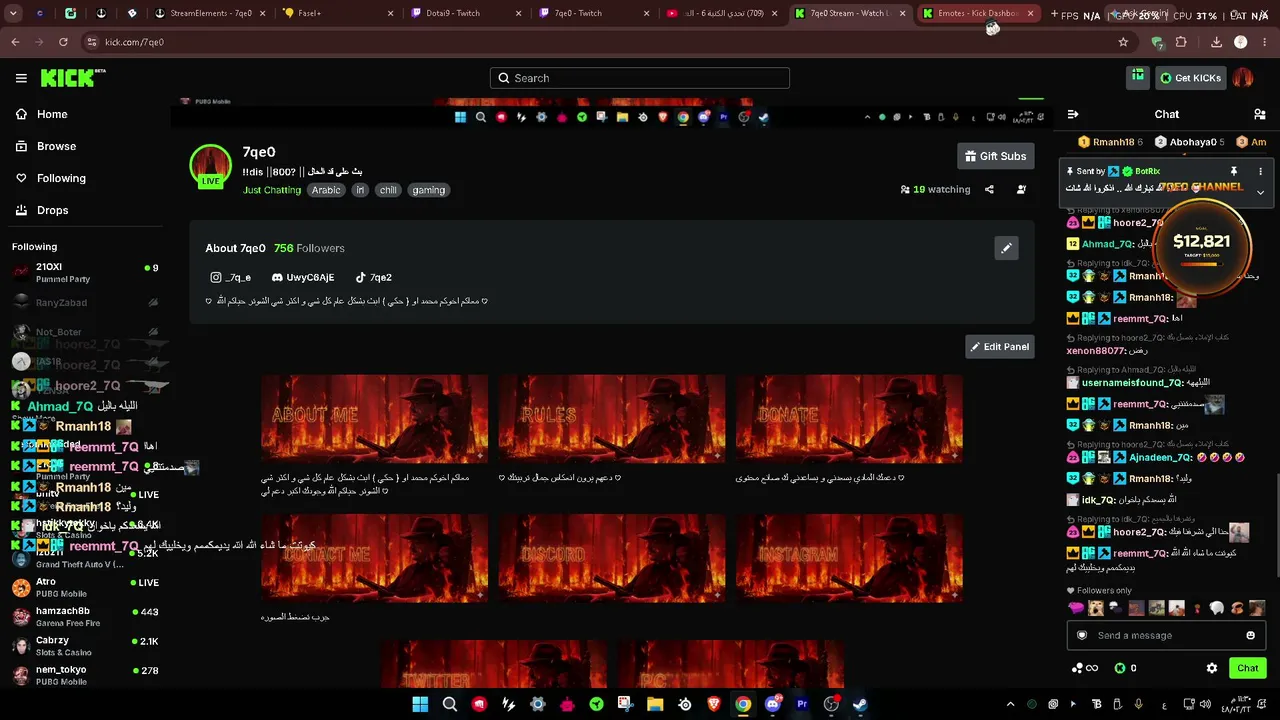Viewport: 1280px width, 720px height.
Task: Open the chat emoji picker
Action: (x=1250, y=635)
